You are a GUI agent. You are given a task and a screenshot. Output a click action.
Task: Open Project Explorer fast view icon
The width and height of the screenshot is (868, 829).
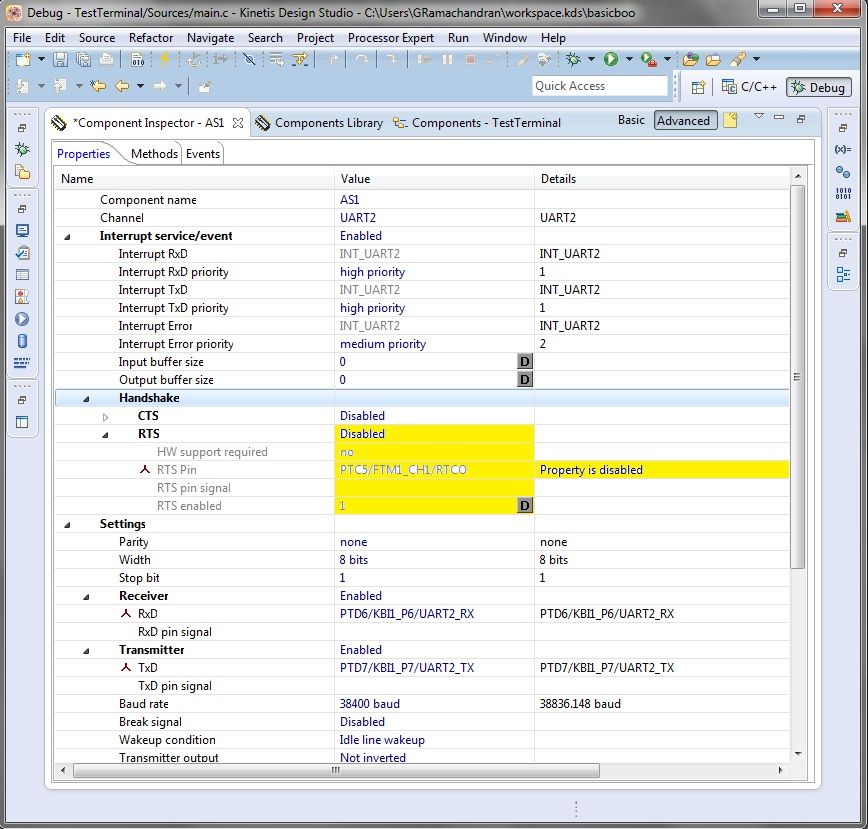pyautogui.click(x=22, y=172)
